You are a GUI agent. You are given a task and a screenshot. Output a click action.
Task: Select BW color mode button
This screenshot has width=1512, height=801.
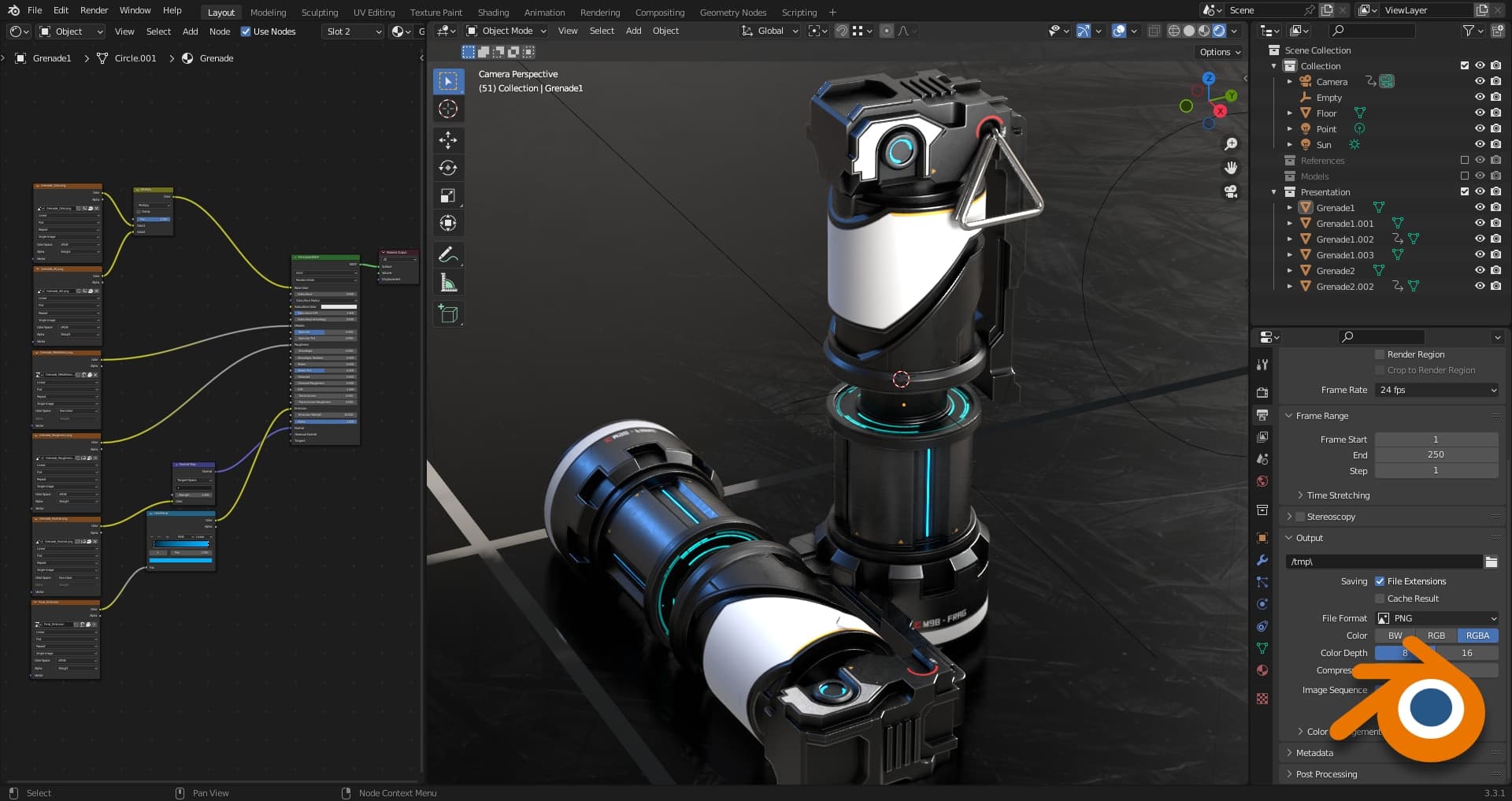coord(1395,636)
